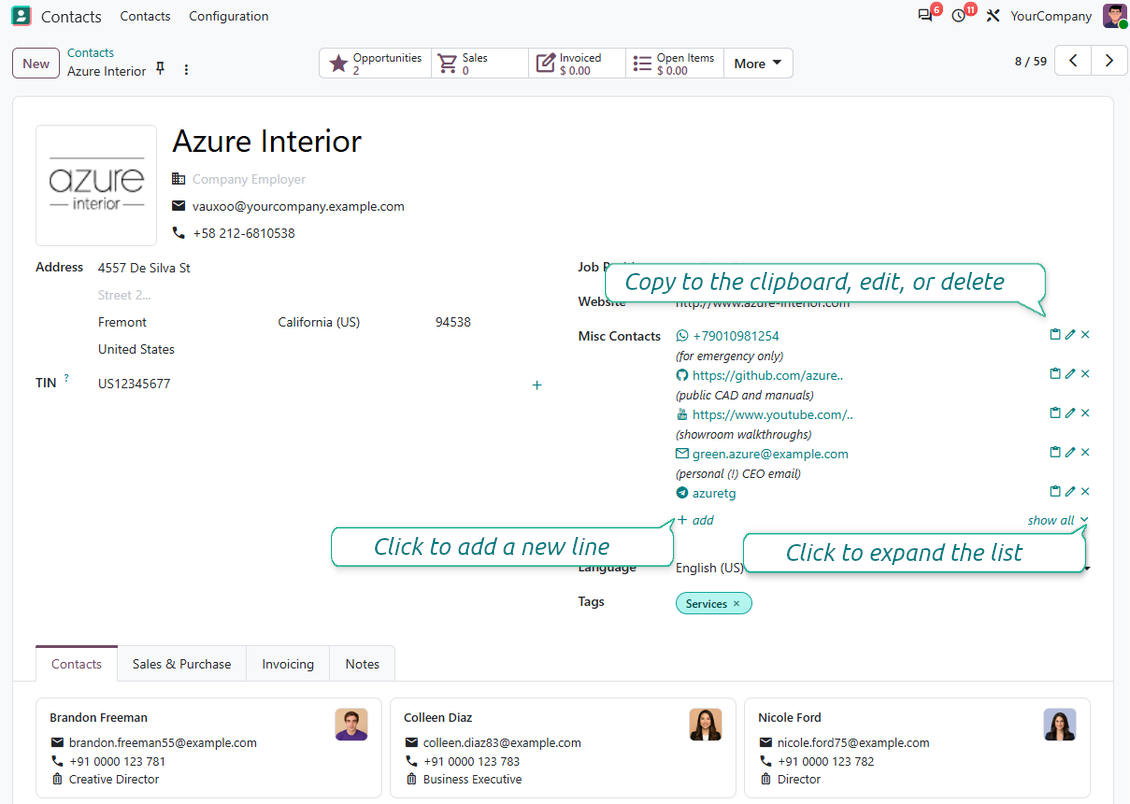Click the record counter 8 / 59
This screenshot has width=1130, height=804.
[x=1031, y=61]
